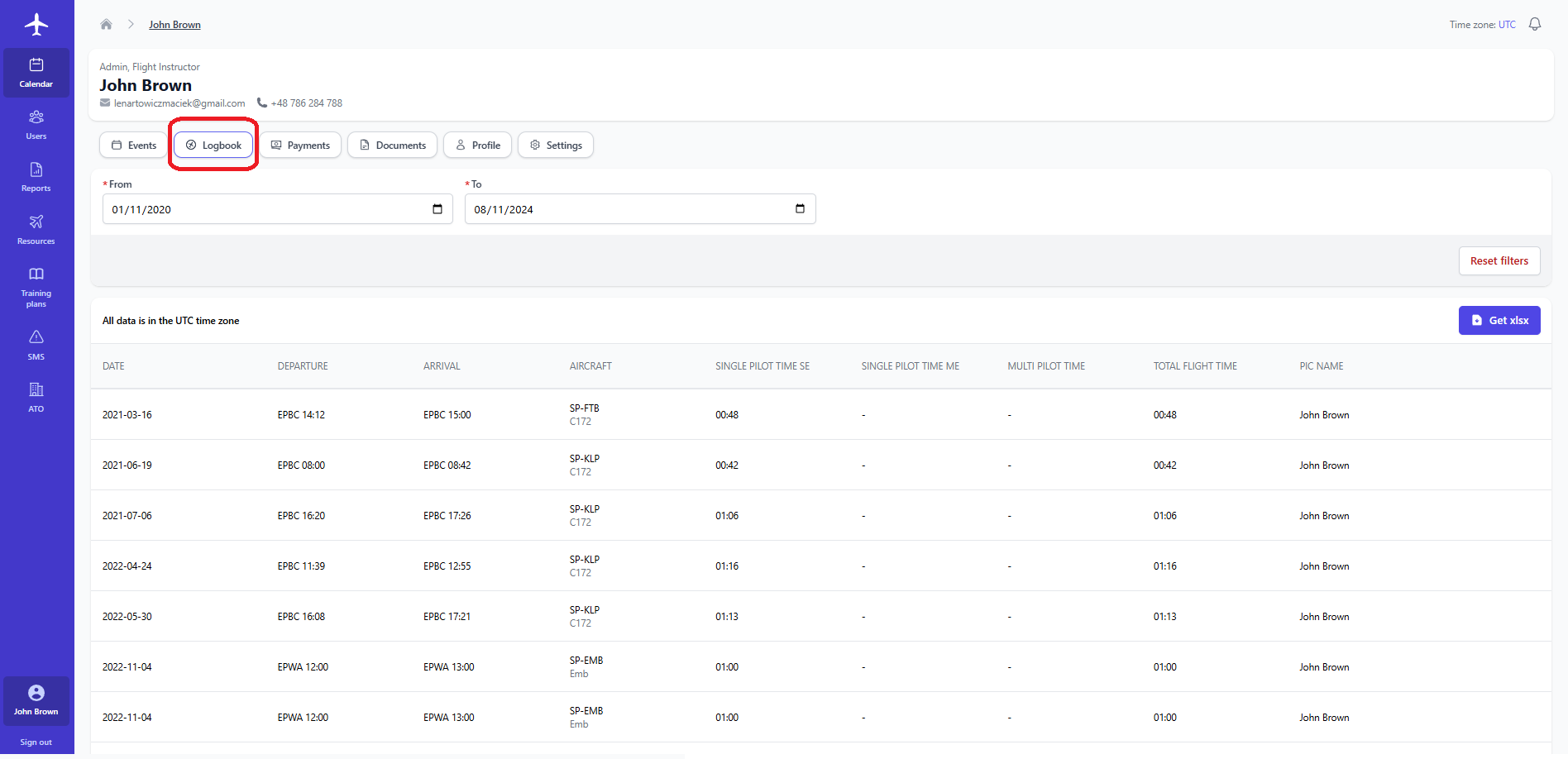This screenshot has width=1568, height=759.
Task: Open the SMS section in the sidebar
Action: [36, 345]
